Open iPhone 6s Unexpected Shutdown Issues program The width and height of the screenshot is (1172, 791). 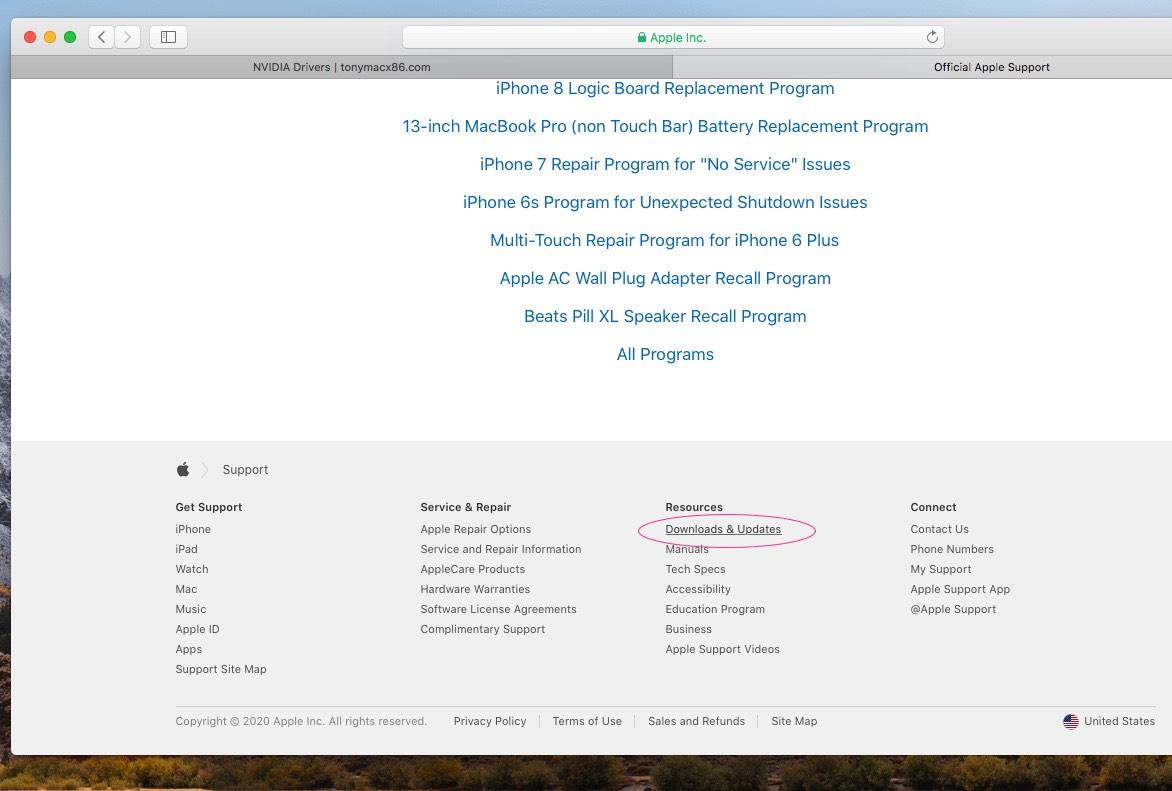(664, 203)
